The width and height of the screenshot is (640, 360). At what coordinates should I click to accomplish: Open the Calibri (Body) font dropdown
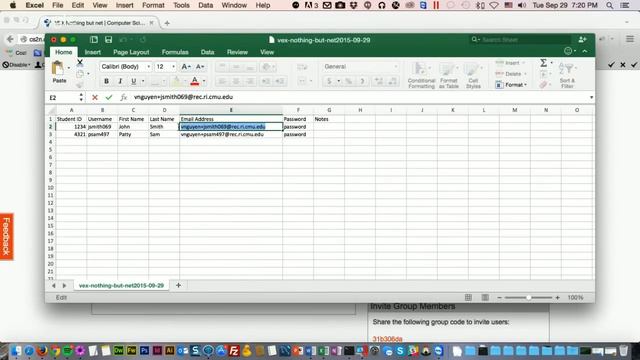click(x=149, y=67)
